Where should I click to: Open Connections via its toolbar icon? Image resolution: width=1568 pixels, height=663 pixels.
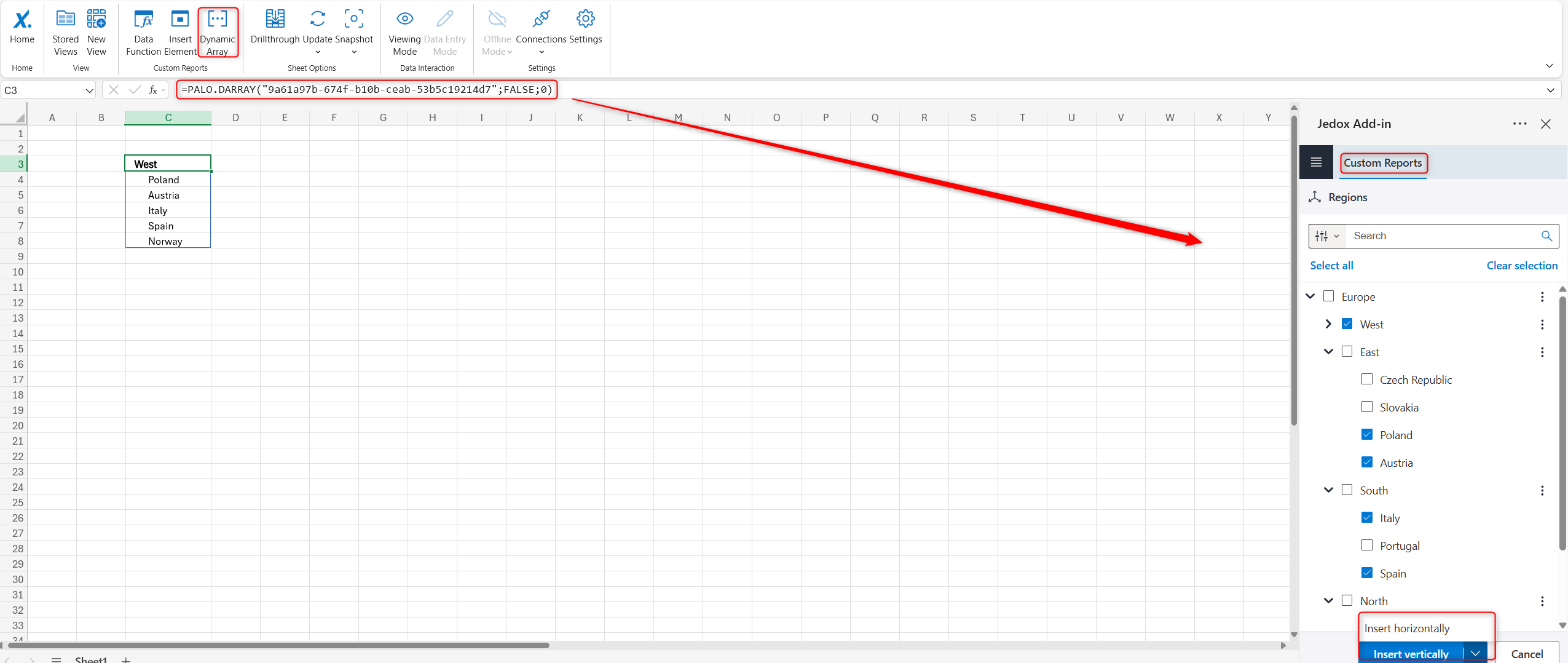pos(540,19)
